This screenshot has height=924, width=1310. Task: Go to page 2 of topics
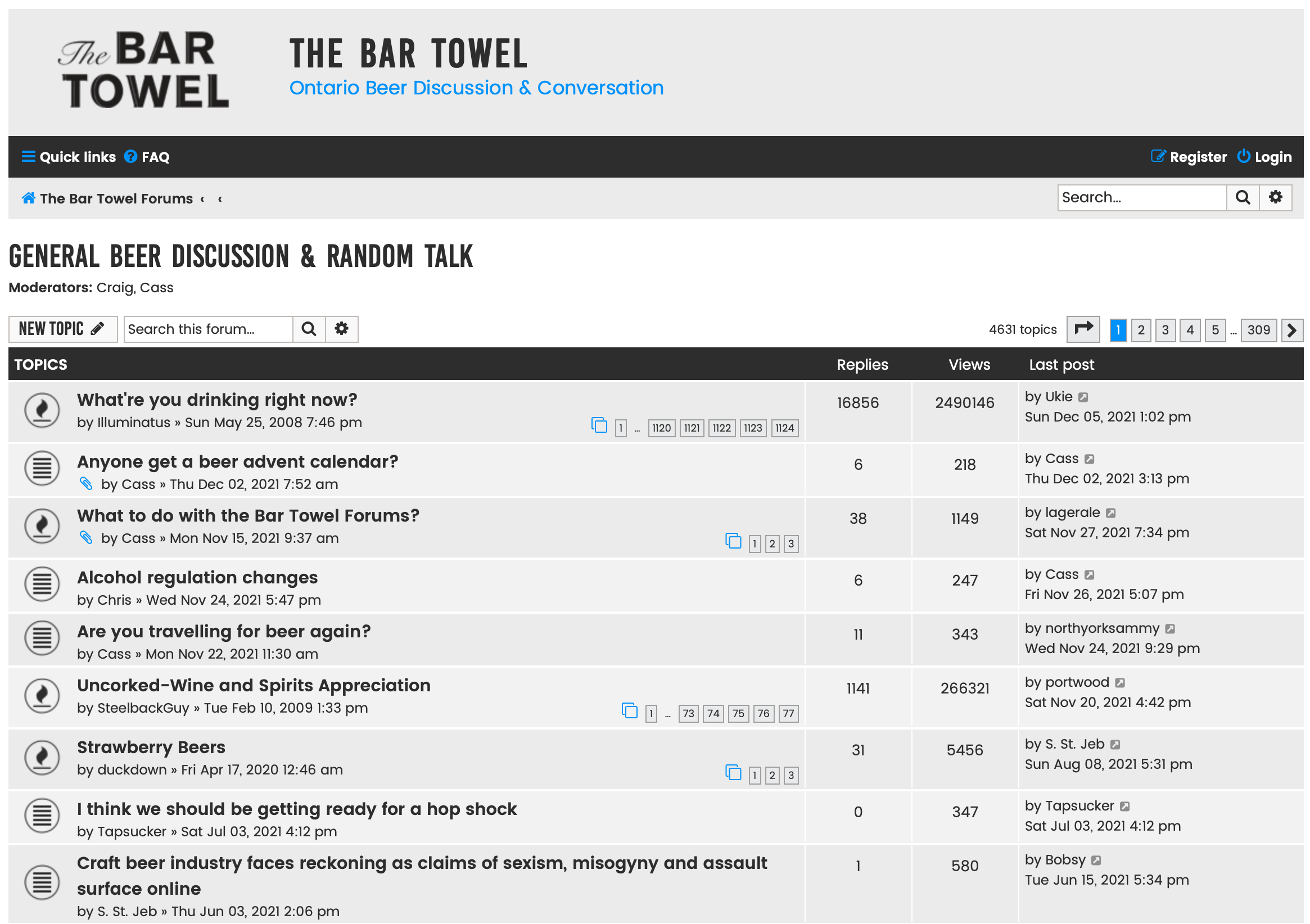tap(1141, 330)
